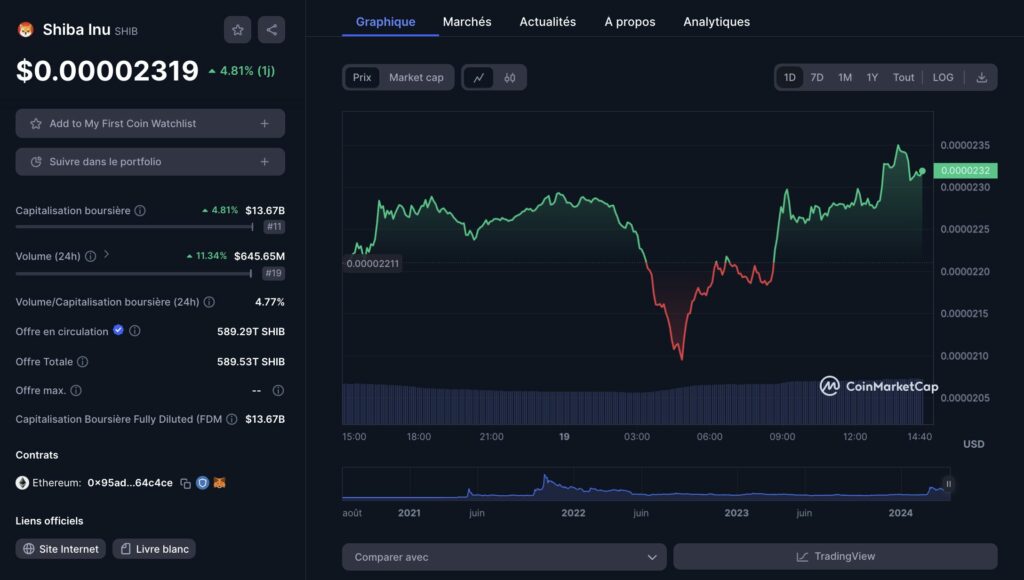This screenshot has width=1024, height=580.
Task: Select the 1D time range
Action: (x=790, y=78)
